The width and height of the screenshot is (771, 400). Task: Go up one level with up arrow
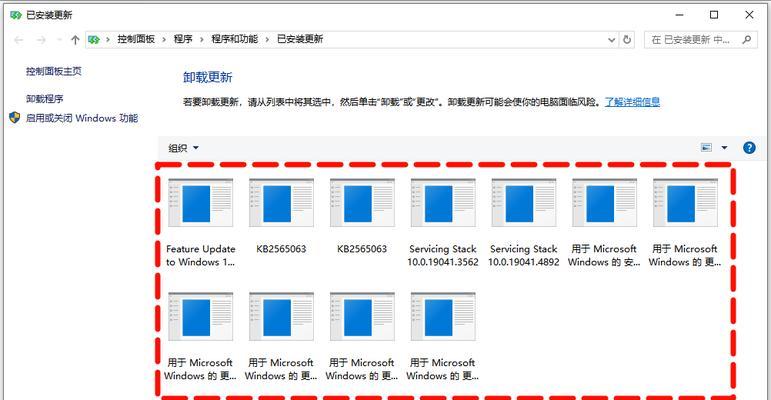75,40
